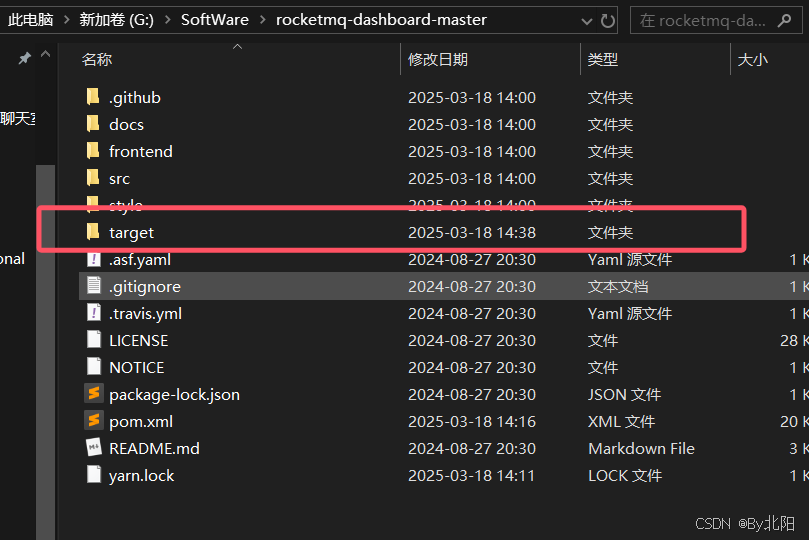
Task: Select .gitignore file name
Action: (145, 286)
